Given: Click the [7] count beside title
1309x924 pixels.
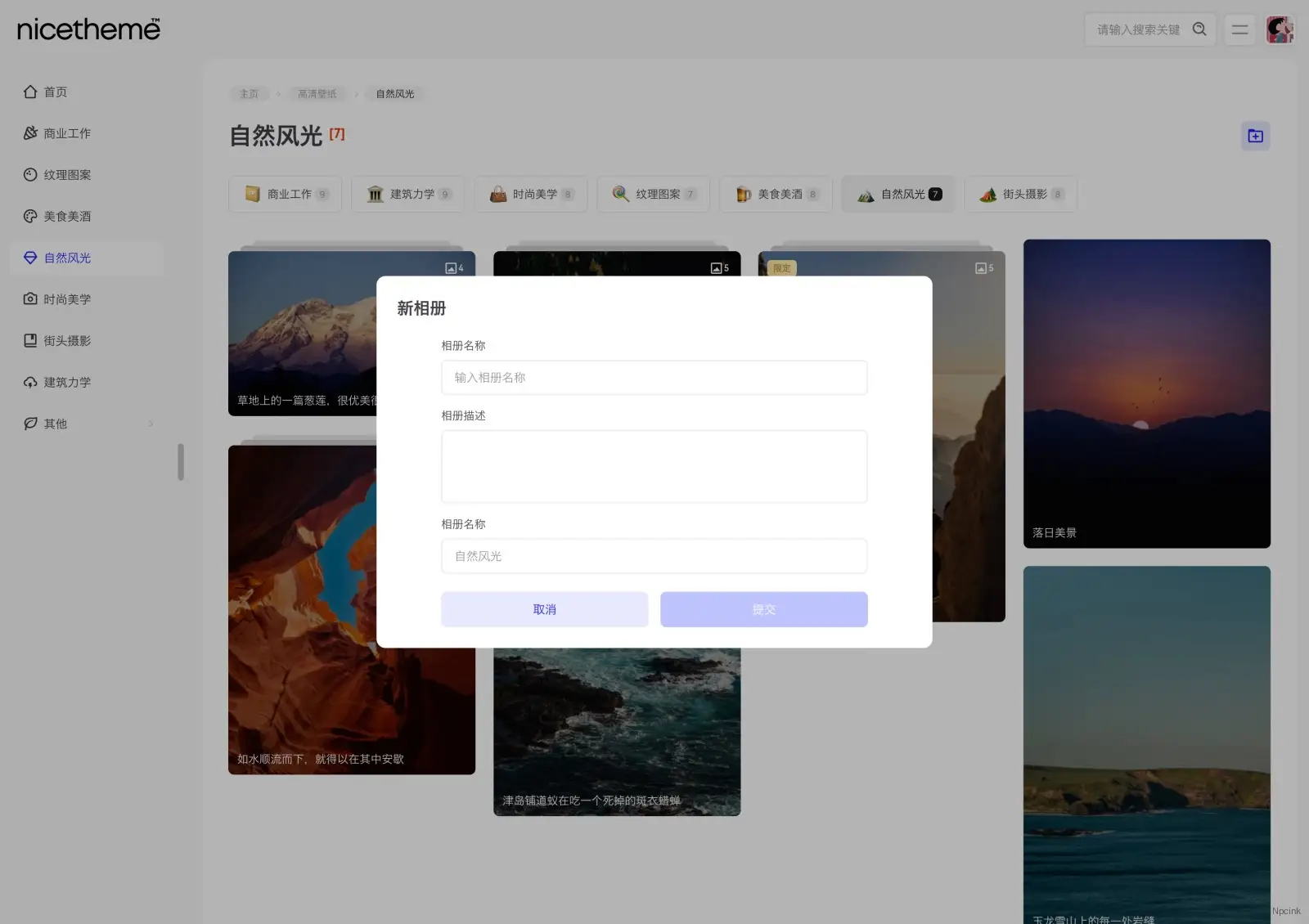Looking at the screenshot, I should tap(337, 134).
